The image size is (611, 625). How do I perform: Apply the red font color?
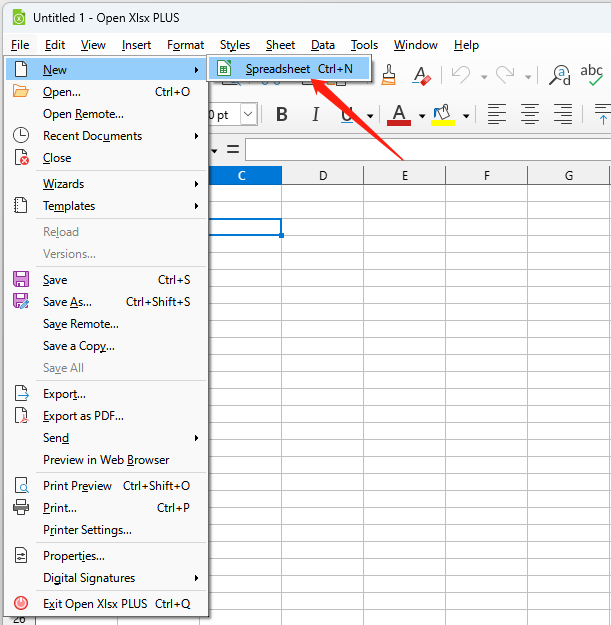click(x=399, y=115)
